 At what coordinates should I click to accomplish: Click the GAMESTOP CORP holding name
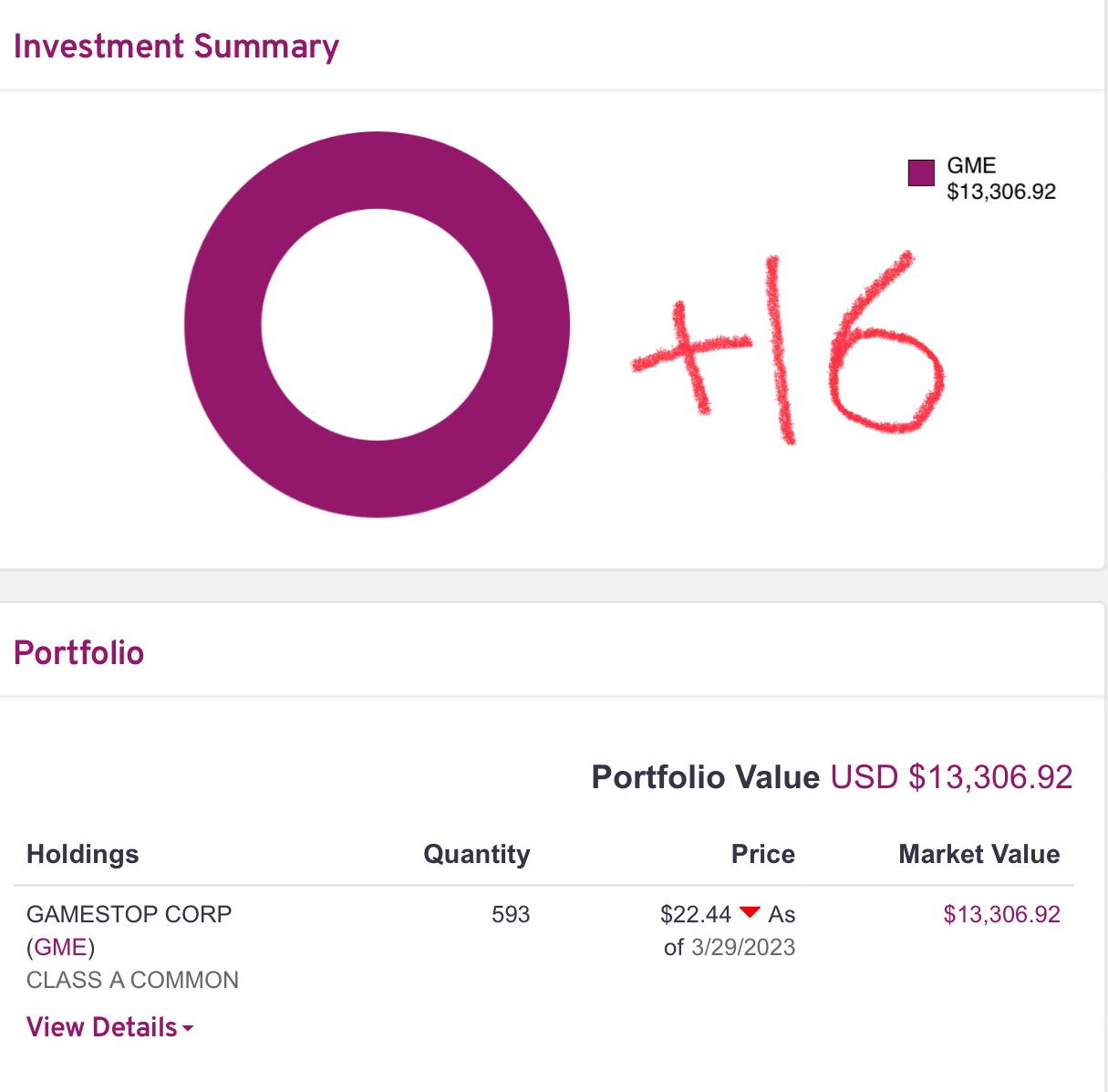tap(129, 914)
